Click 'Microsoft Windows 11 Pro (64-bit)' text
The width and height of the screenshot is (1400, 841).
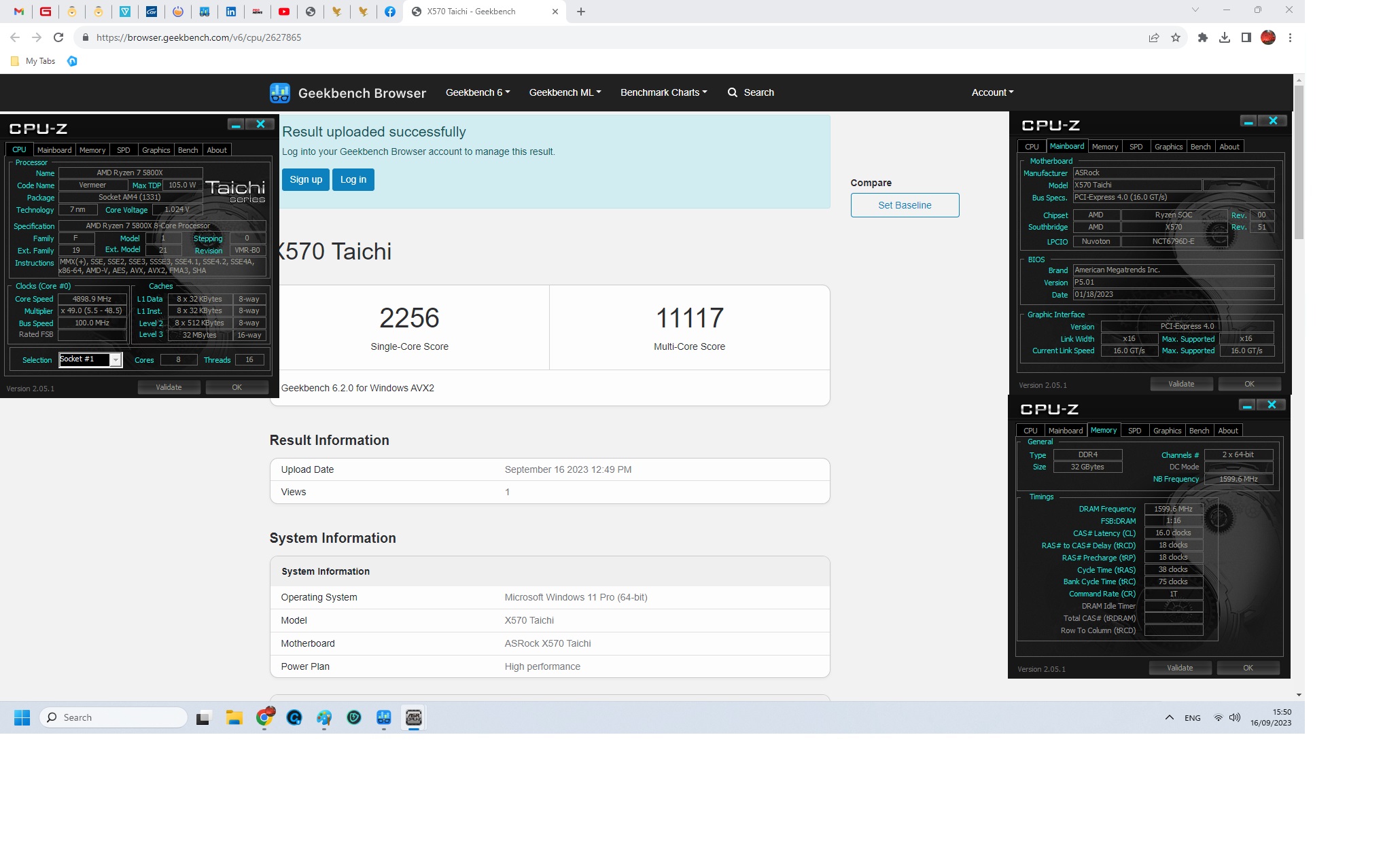pos(576,597)
